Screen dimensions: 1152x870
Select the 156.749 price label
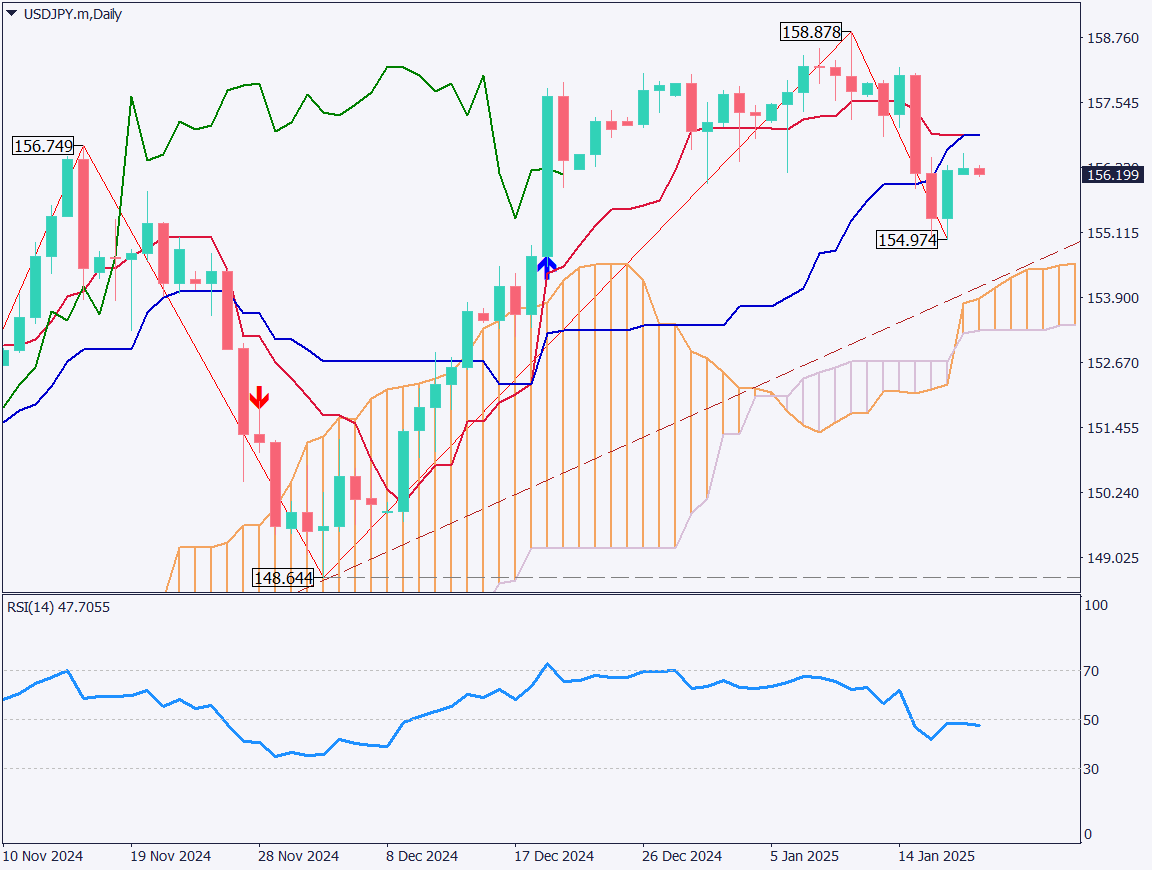43,145
